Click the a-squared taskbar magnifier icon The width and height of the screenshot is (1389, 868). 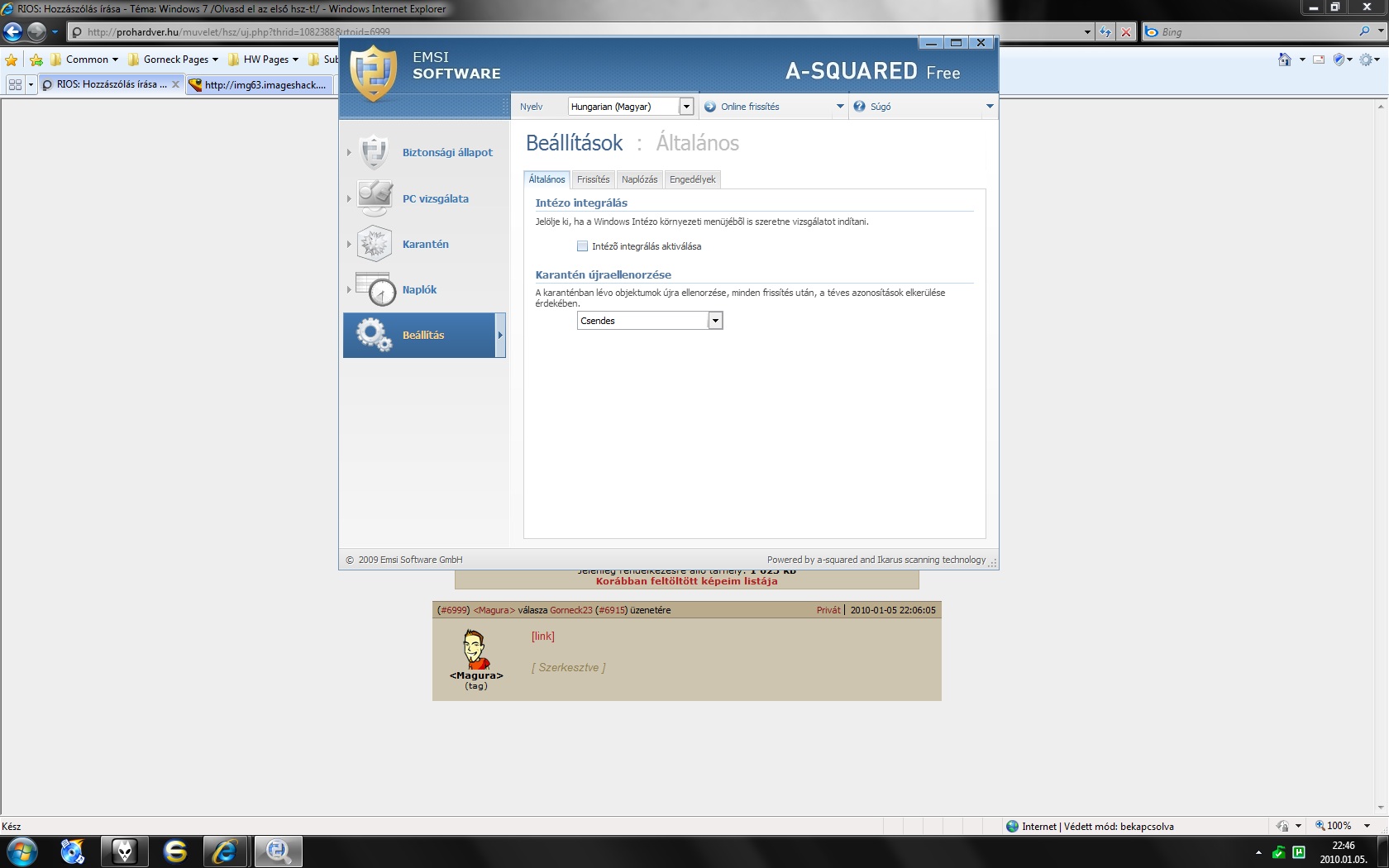pos(278,851)
